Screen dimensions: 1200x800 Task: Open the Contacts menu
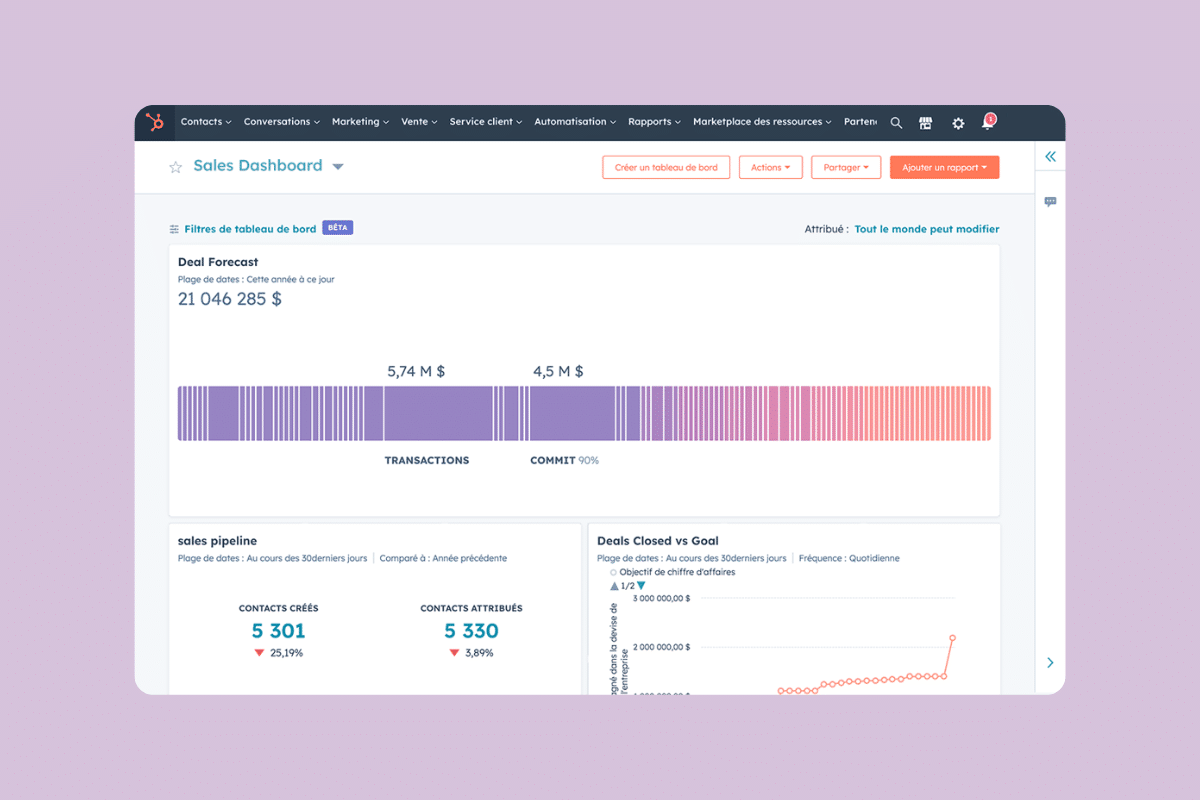tap(206, 122)
